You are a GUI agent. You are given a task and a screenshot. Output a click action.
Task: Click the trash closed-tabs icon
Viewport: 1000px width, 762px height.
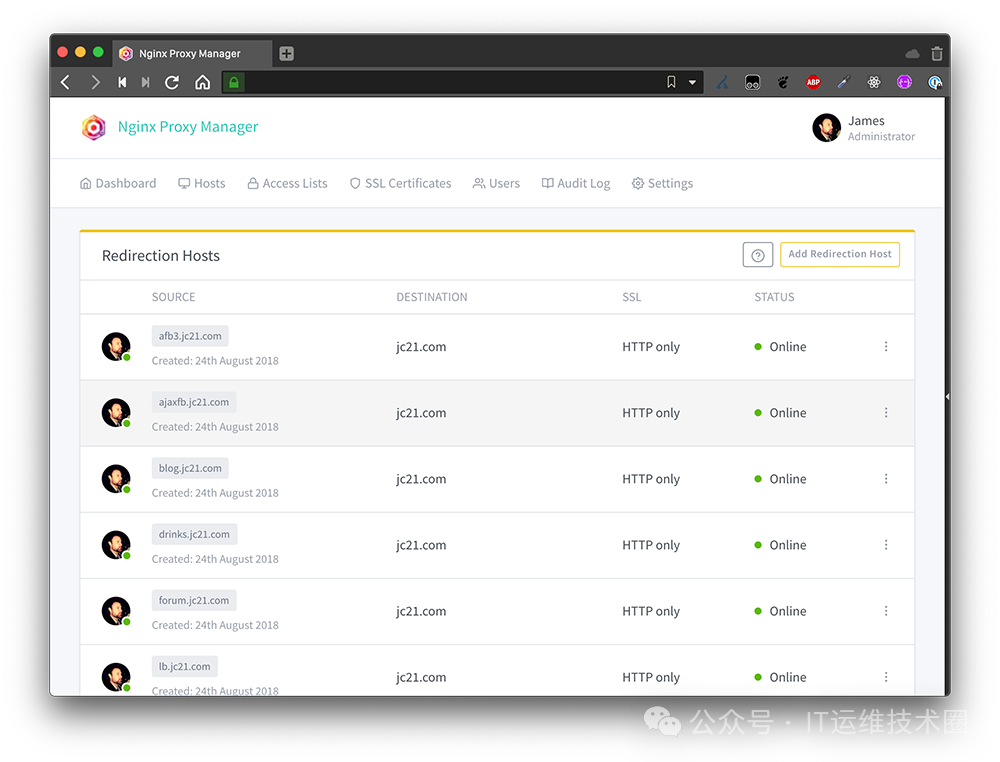pos(936,54)
